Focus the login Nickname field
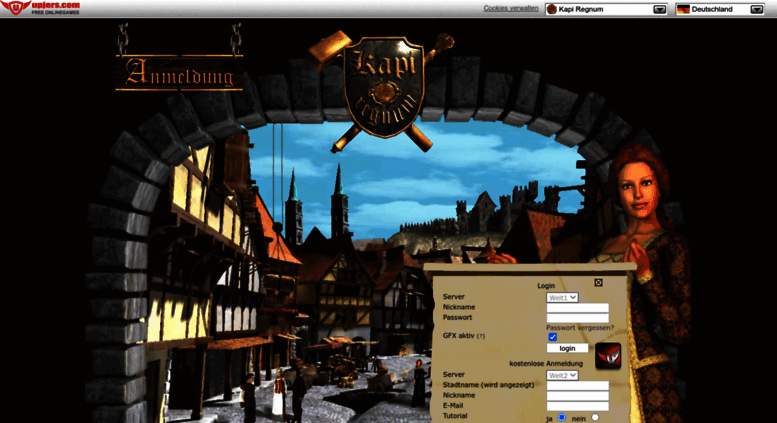 click(577, 308)
